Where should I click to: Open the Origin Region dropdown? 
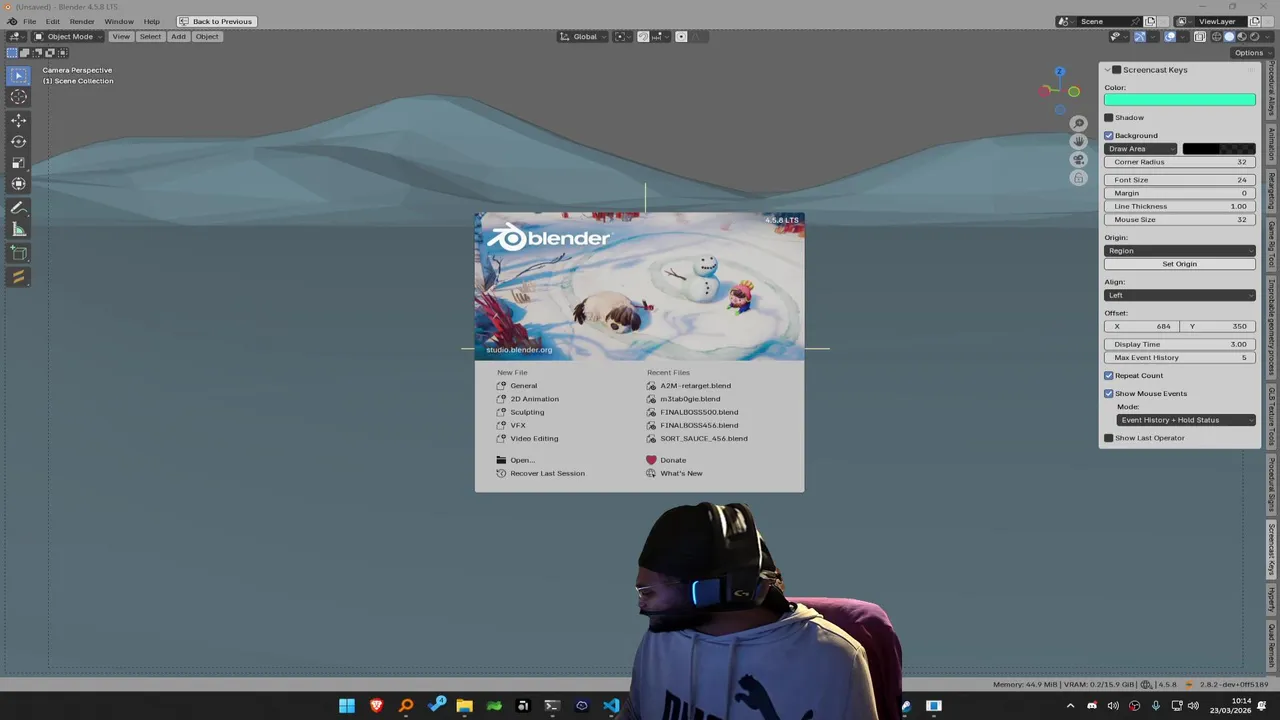click(1180, 251)
